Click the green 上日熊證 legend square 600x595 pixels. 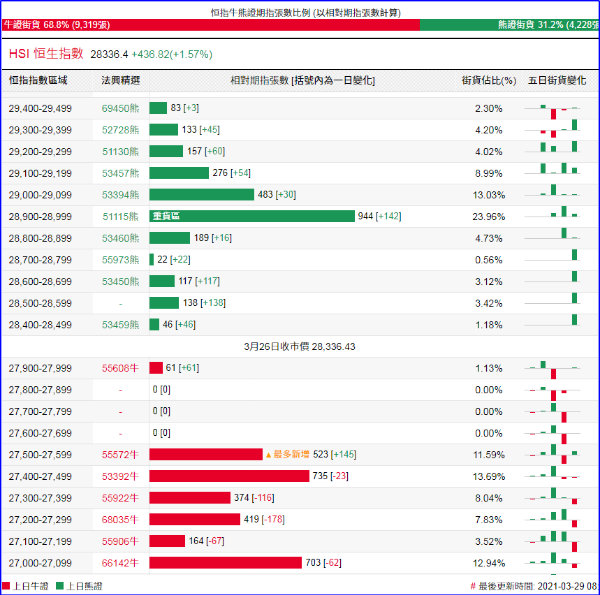coord(60,586)
